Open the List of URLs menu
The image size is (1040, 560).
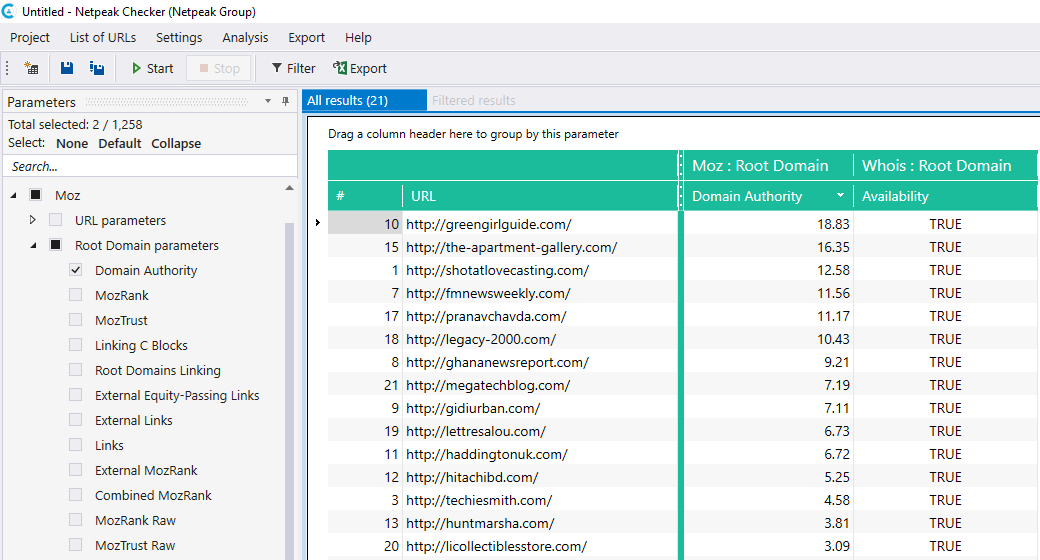point(103,38)
